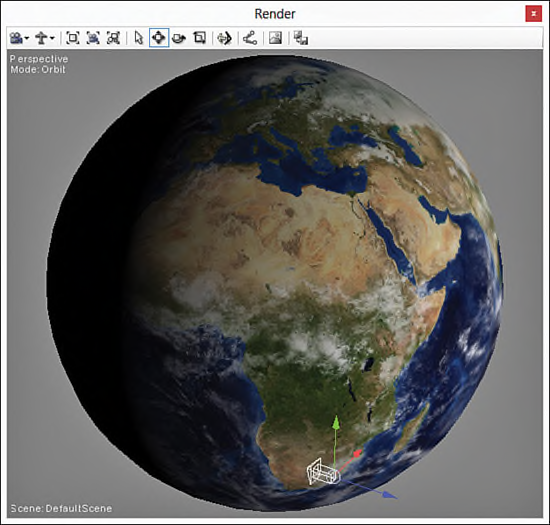Toggle the highlighted move translate tool

159,38
